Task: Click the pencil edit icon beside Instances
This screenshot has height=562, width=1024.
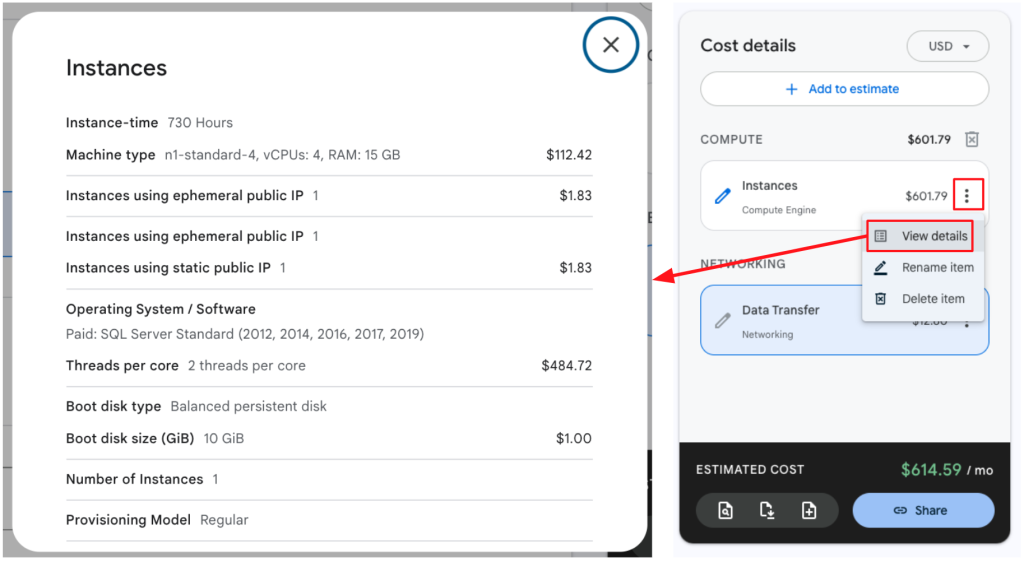Action: [x=723, y=196]
